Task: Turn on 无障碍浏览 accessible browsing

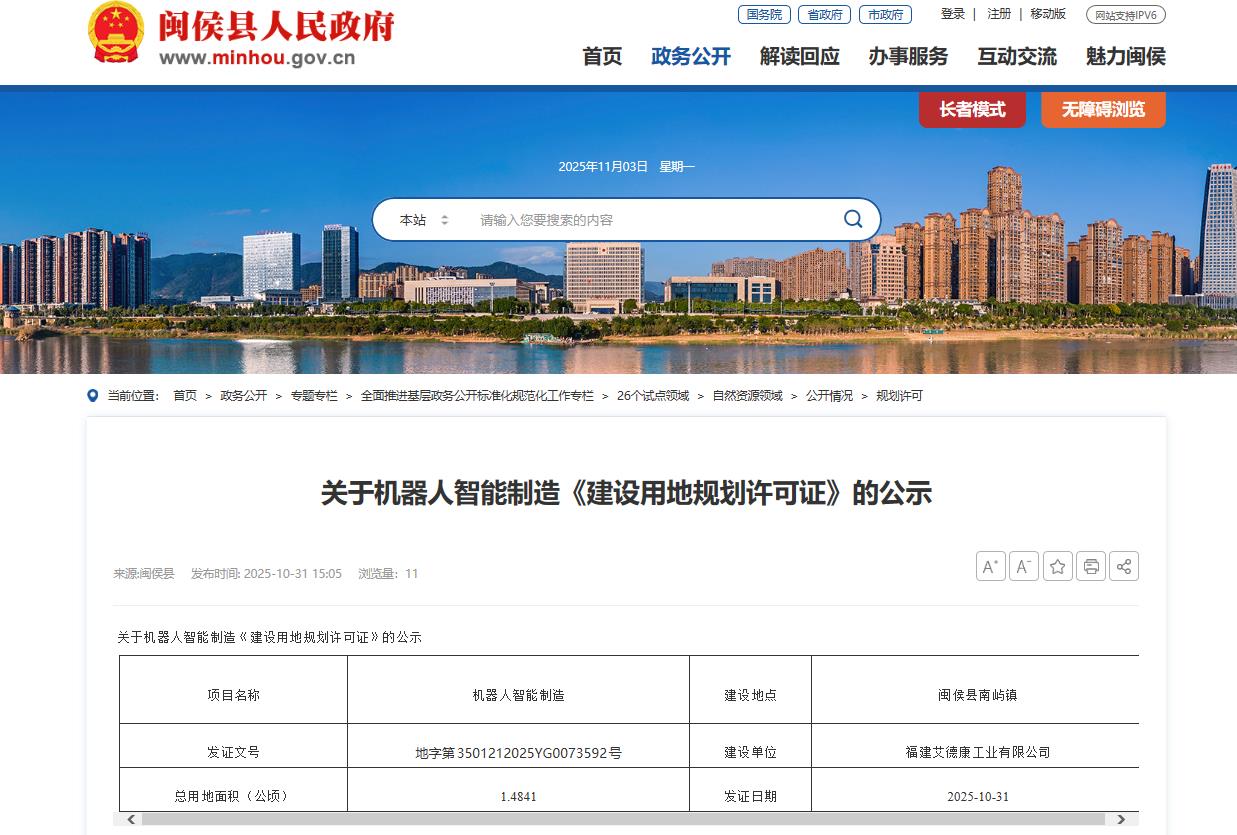Action: click(x=1103, y=110)
